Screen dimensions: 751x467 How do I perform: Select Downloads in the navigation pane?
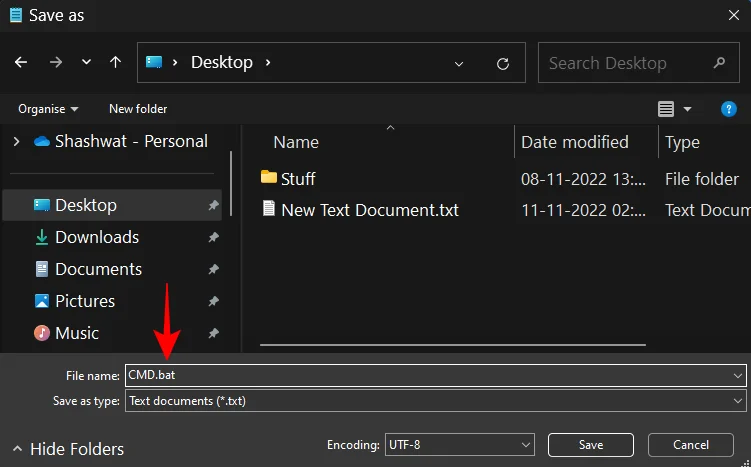(x=96, y=237)
